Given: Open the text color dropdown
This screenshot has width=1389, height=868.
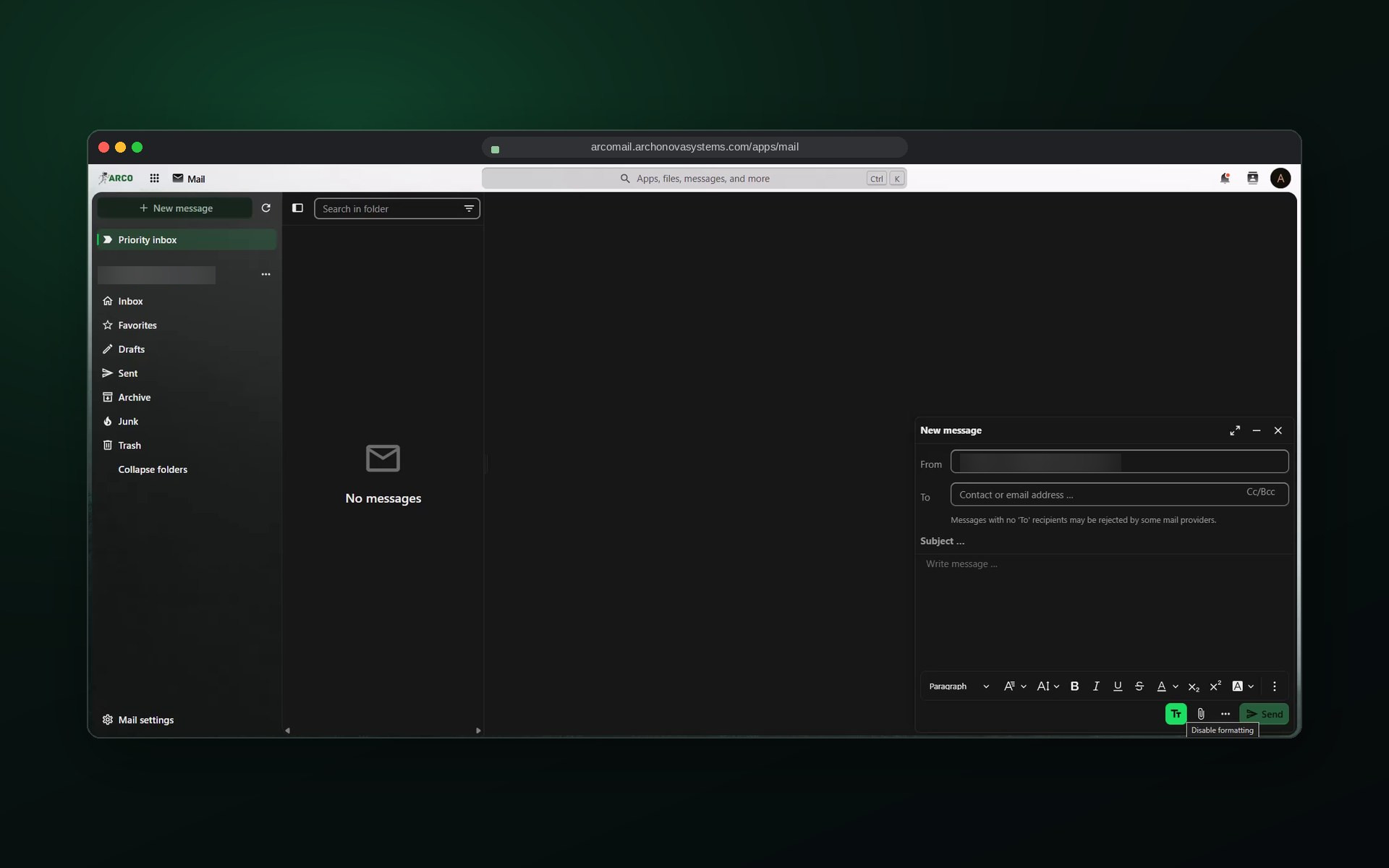Looking at the screenshot, I should tap(1167, 686).
